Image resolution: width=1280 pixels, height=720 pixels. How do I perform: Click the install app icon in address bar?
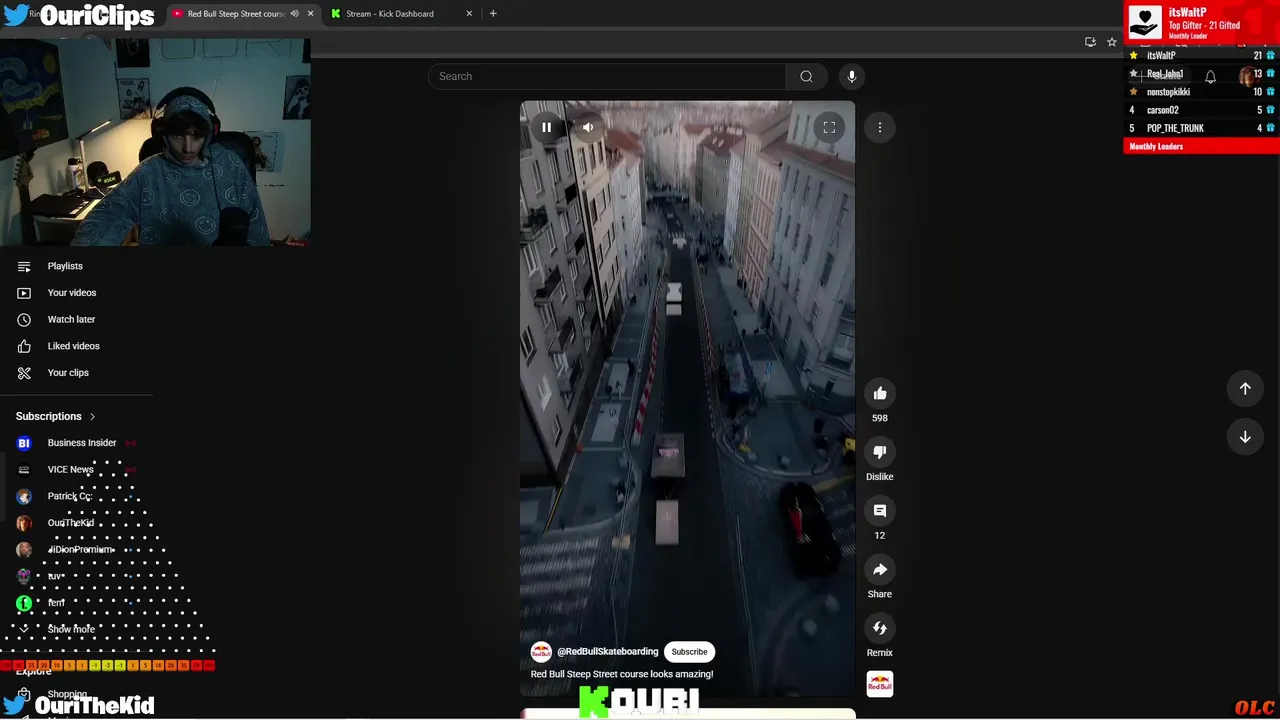point(1090,42)
